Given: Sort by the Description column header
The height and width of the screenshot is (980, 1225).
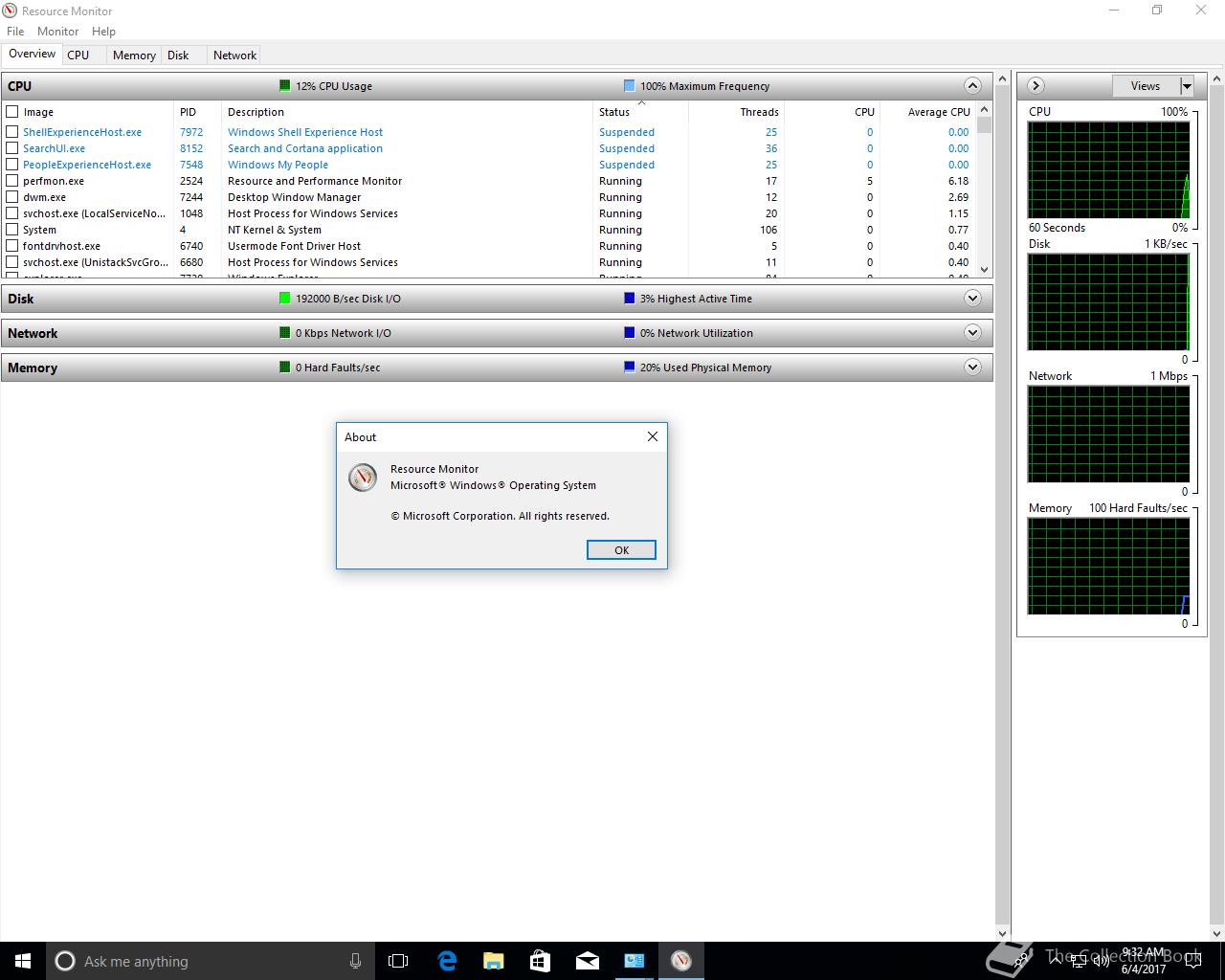Looking at the screenshot, I should tap(407, 112).
